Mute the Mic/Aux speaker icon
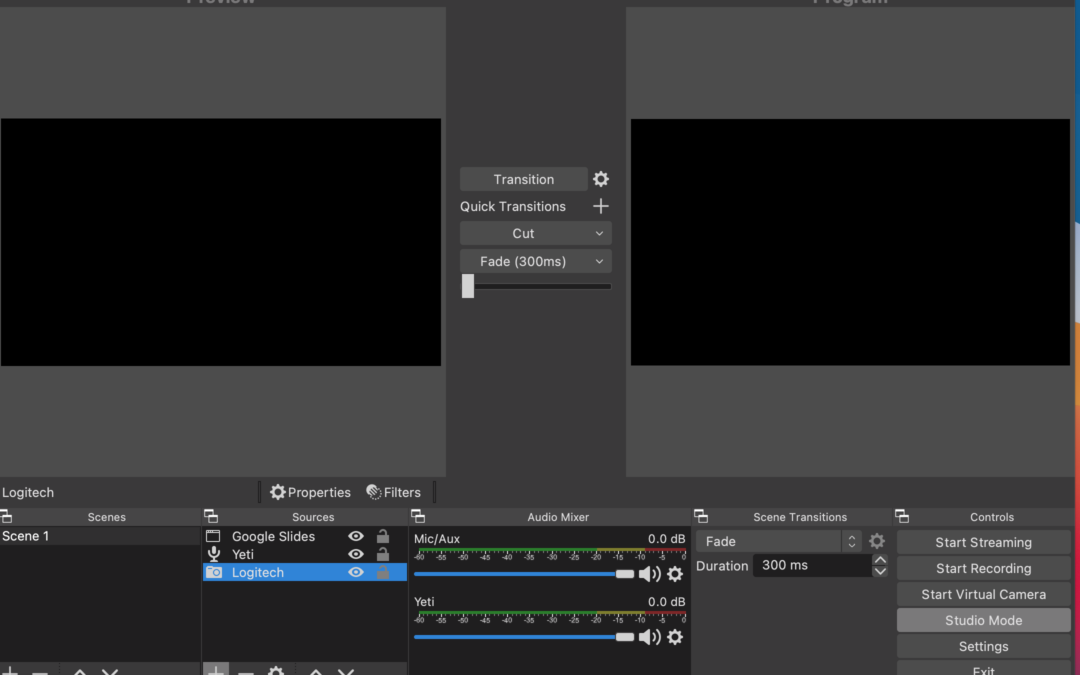The width and height of the screenshot is (1080, 675). tap(649, 574)
